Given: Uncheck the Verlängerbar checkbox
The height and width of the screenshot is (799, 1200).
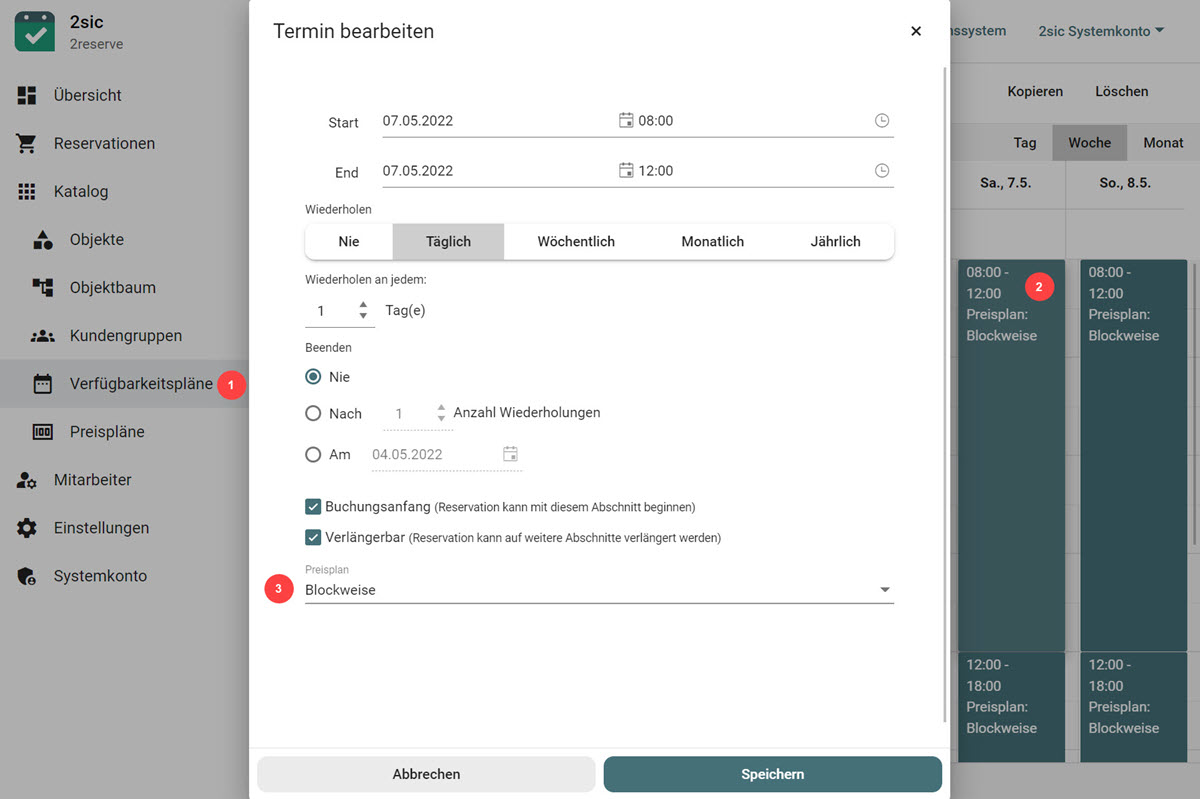Looking at the screenshot, I should click(313, 537).
